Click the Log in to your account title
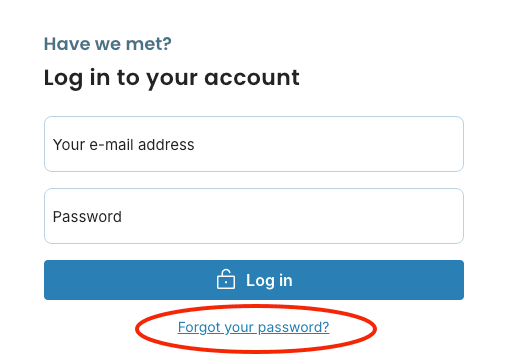Viewport: 510px width, 360px height. click(x=172, y=78)
